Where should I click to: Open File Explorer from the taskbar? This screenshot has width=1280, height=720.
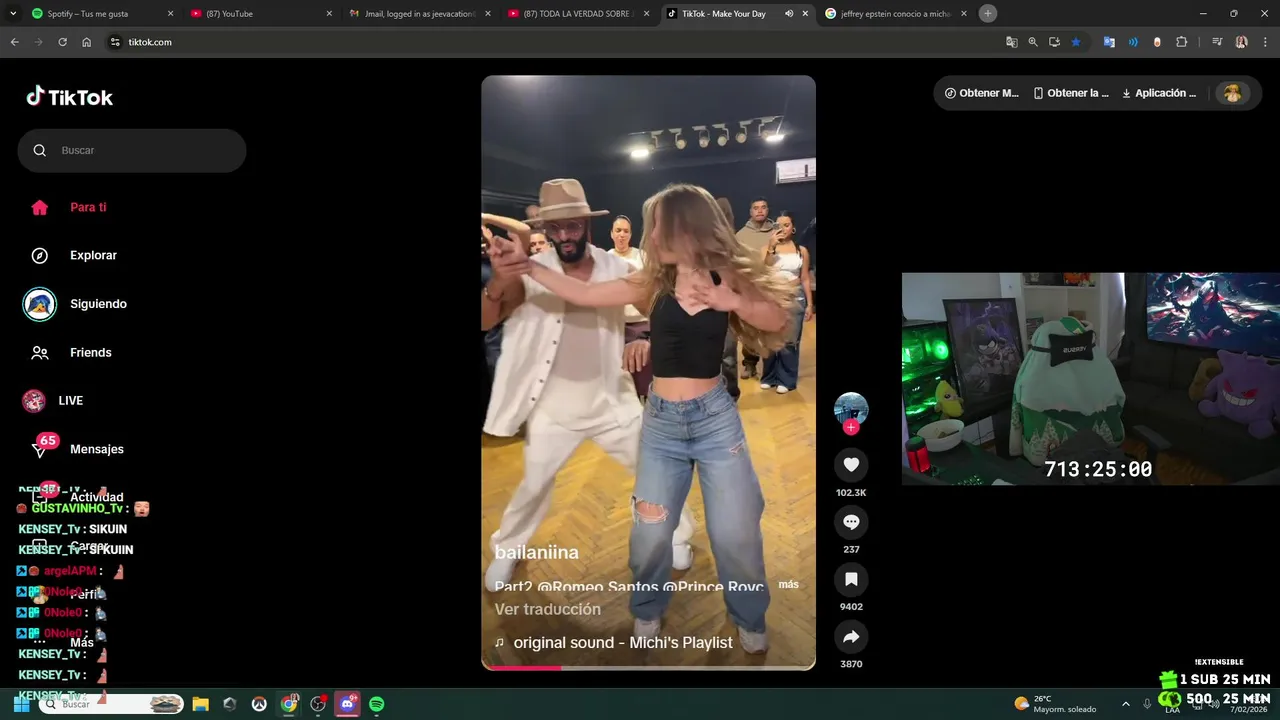pos(200,704)
